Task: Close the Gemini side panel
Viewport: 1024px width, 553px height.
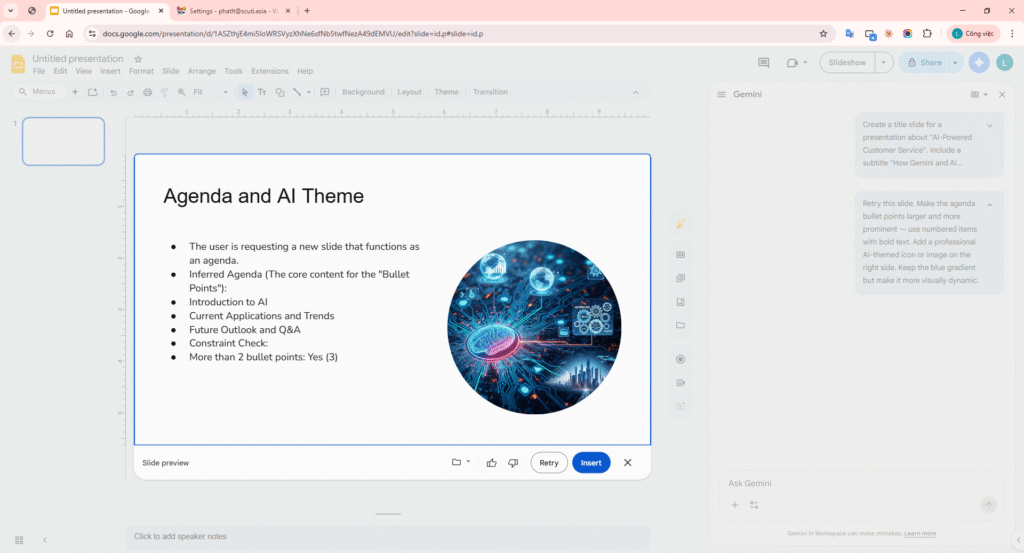Action: tap(1002, 95)
